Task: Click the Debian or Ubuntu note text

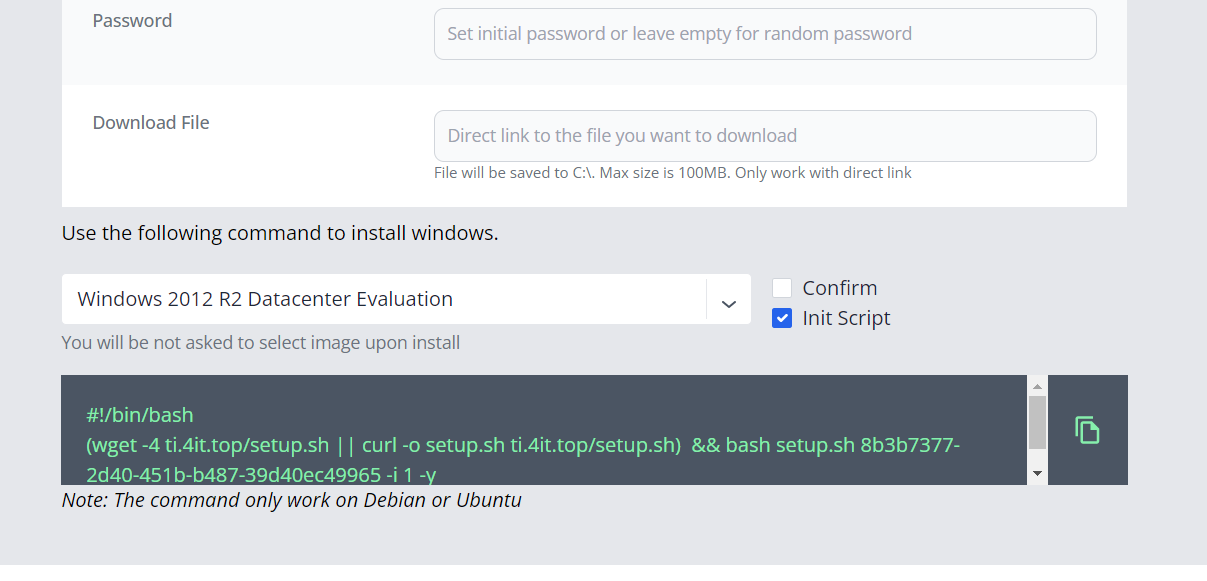Action: click(291, 500)
